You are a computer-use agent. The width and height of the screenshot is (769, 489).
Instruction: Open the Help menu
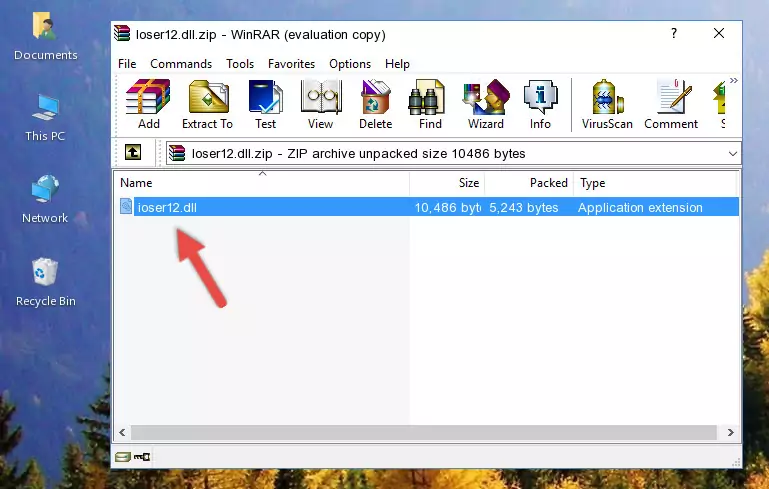[x=397, y=64]
